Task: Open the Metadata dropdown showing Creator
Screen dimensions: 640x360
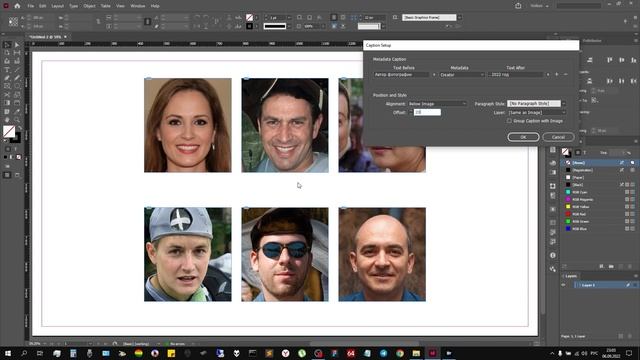Action: click(x=462, y=75)
